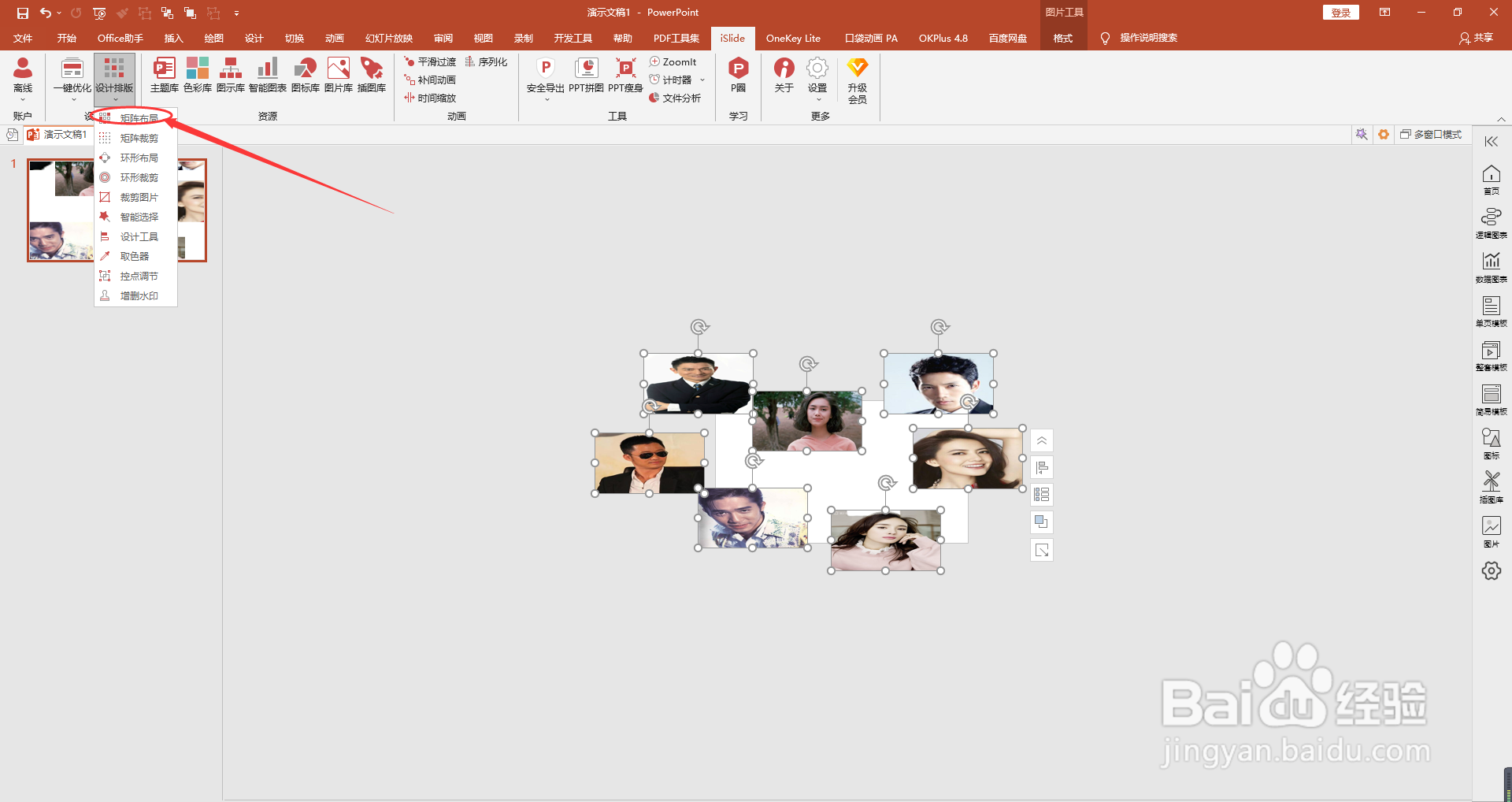Open 首页 home in right sidebar
The image size is (1512, 802).
point(1492,180)
